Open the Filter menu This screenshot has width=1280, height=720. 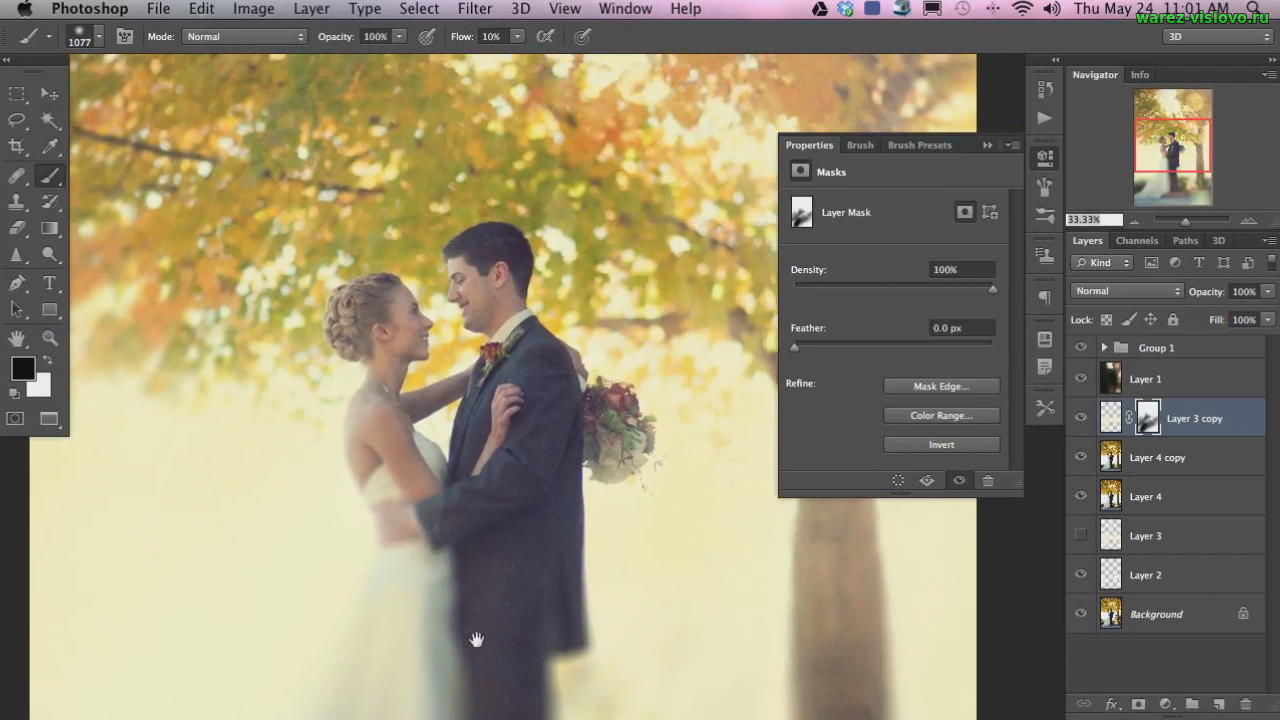(475, 9)
